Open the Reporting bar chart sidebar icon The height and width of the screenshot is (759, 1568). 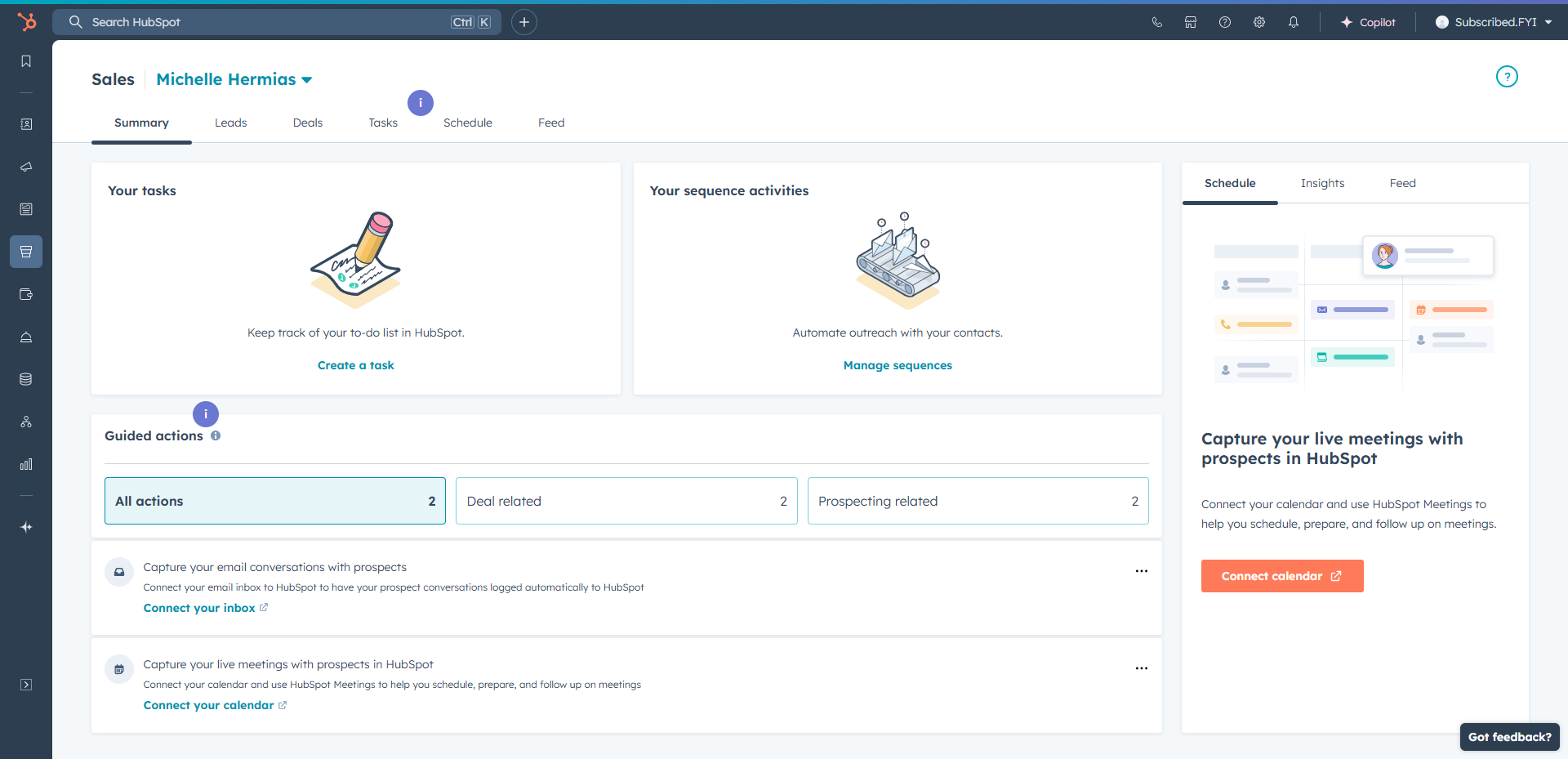[26, 464]
